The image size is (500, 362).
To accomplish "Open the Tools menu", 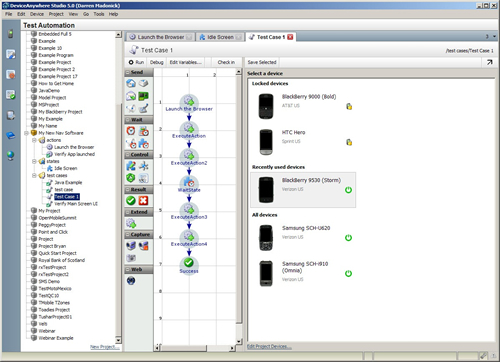I will click(99, 14).
